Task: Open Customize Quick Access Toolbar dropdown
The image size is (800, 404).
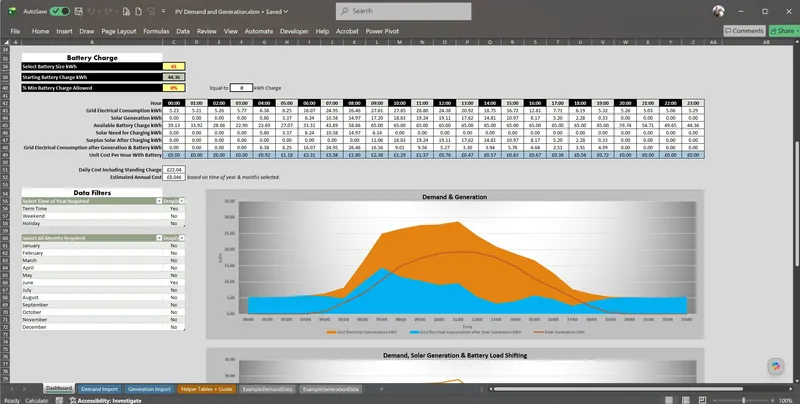Action: [163, 11]
